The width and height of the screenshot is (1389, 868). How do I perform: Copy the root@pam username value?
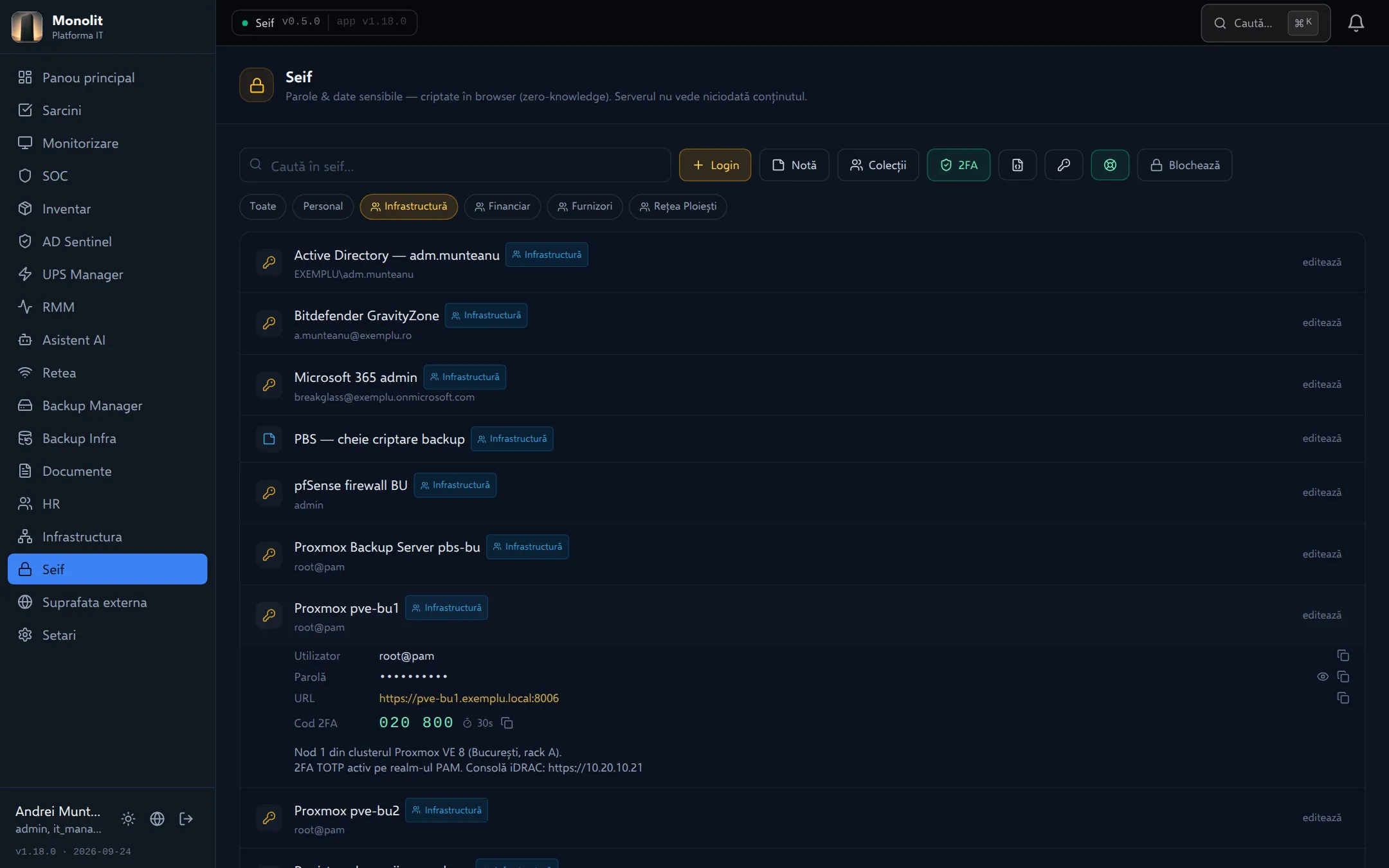click(x=1343, y=656)
